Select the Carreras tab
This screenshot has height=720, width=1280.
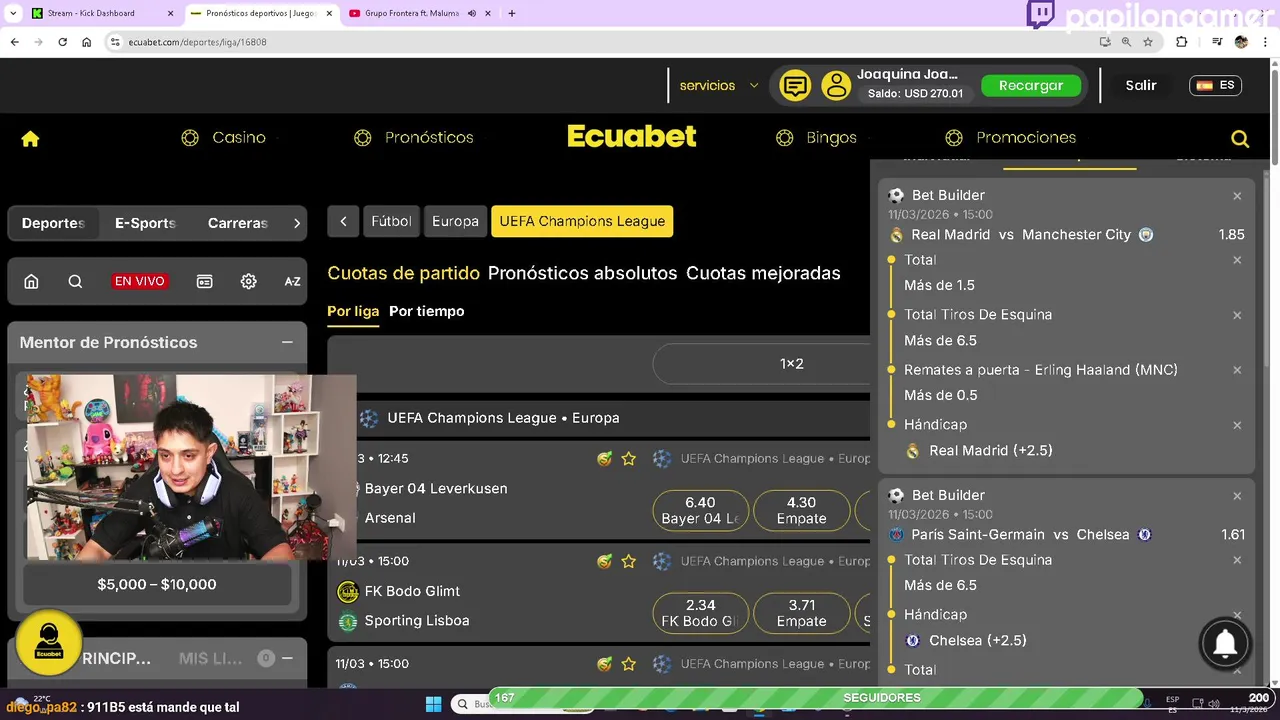tap(238, 223)
